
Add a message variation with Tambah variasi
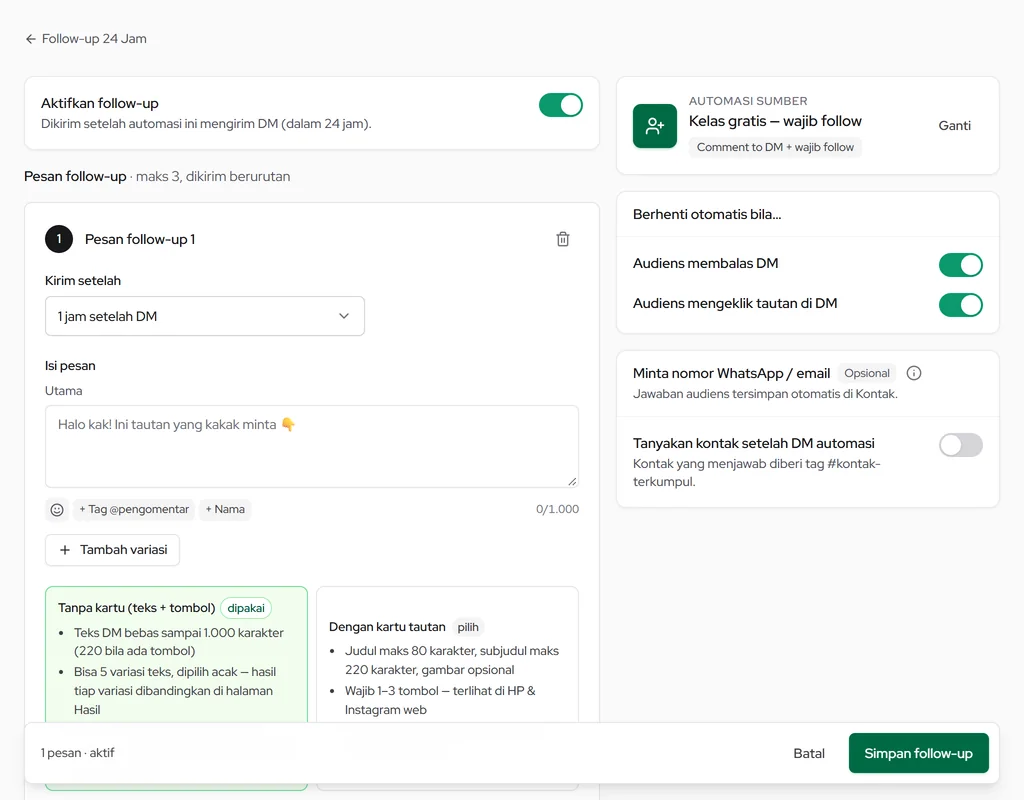[112, 550]
